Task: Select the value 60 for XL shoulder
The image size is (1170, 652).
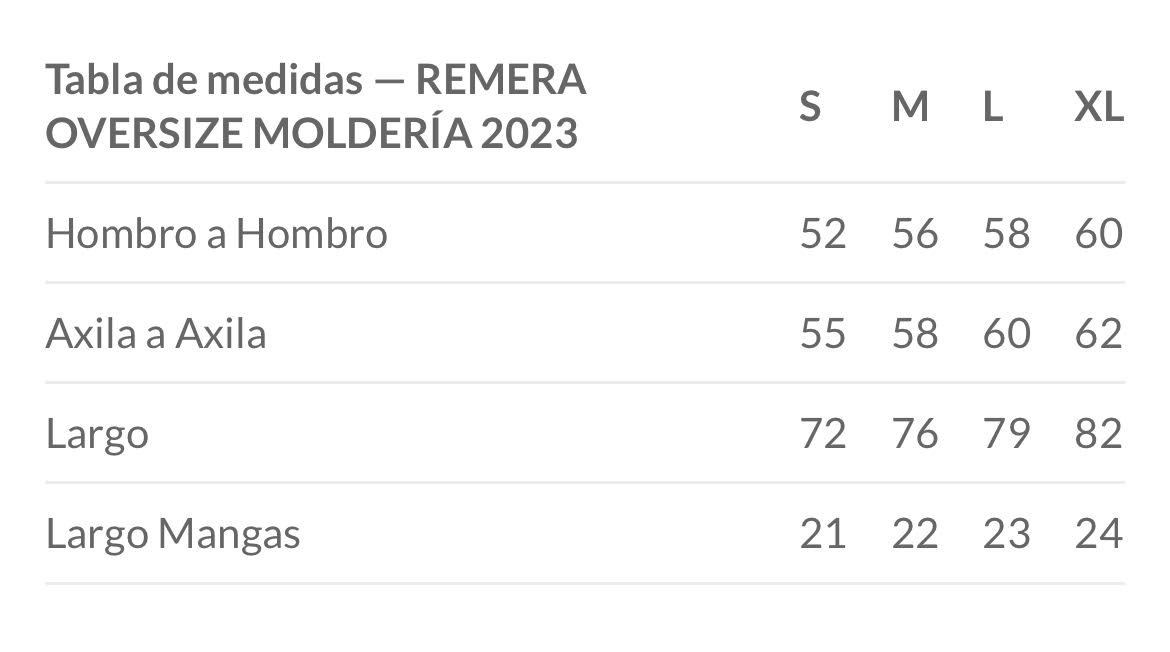Action: pos(1099,233)
